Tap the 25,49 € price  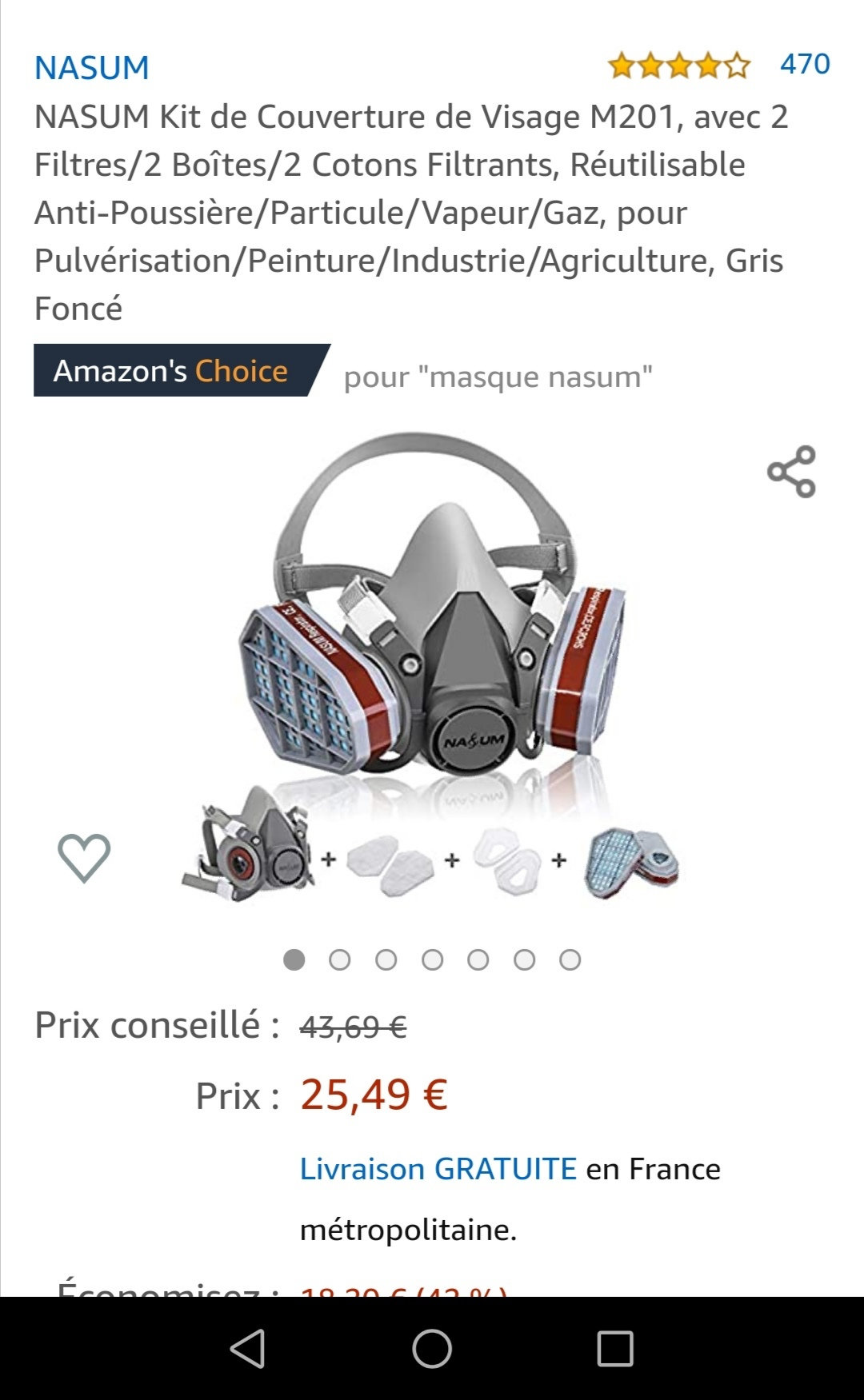[374, 1094]
